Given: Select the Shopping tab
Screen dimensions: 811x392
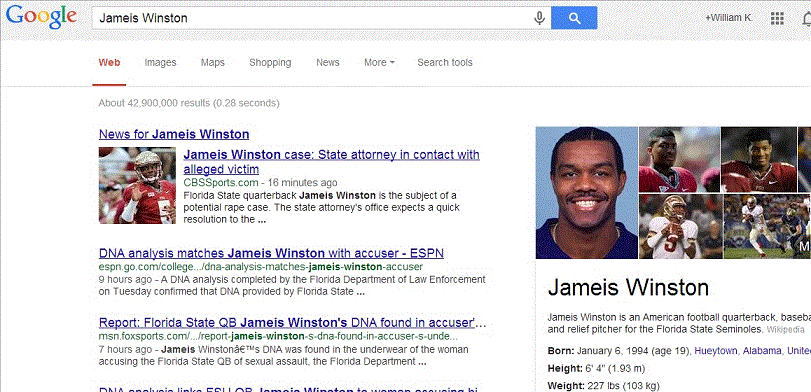Looking at the screenshot, I should 270,63.
